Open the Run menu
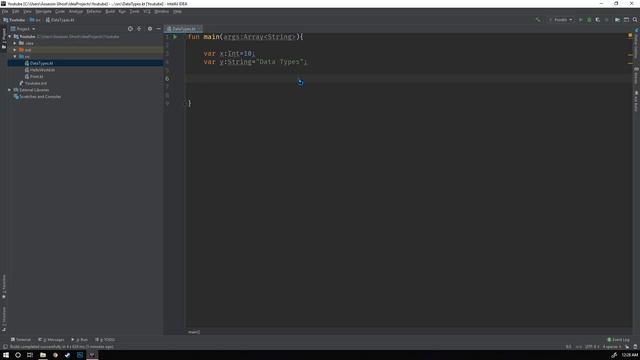This screenshot has width=640, height=360. (x=122, y=11)
